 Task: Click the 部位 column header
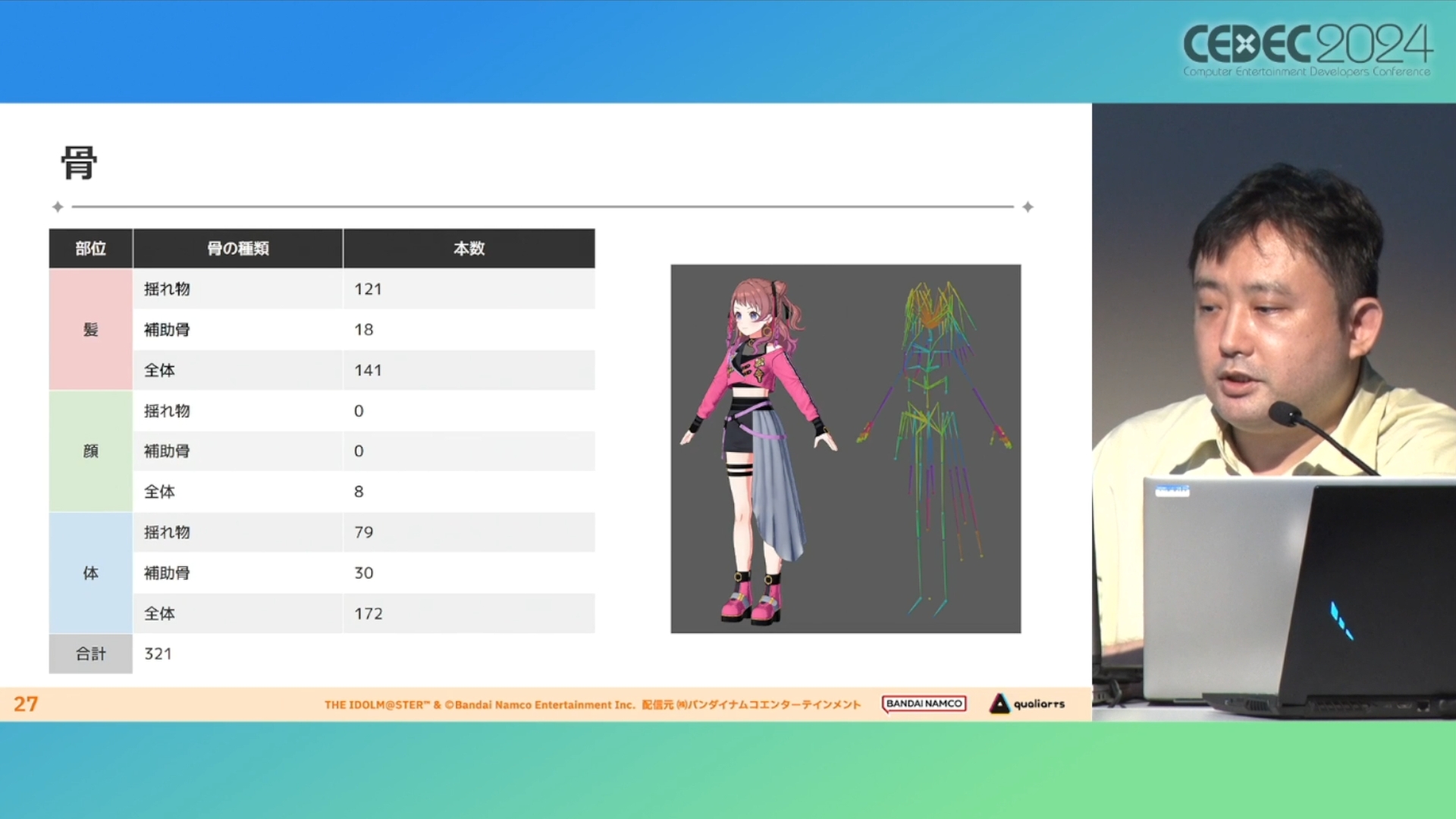click(x=91, y=248)
